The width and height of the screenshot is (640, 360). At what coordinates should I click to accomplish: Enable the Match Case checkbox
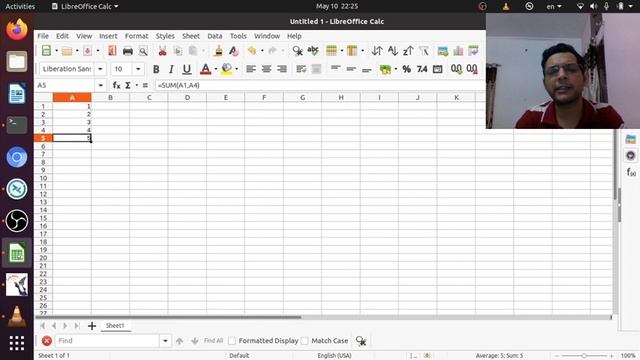click(304, 340)
